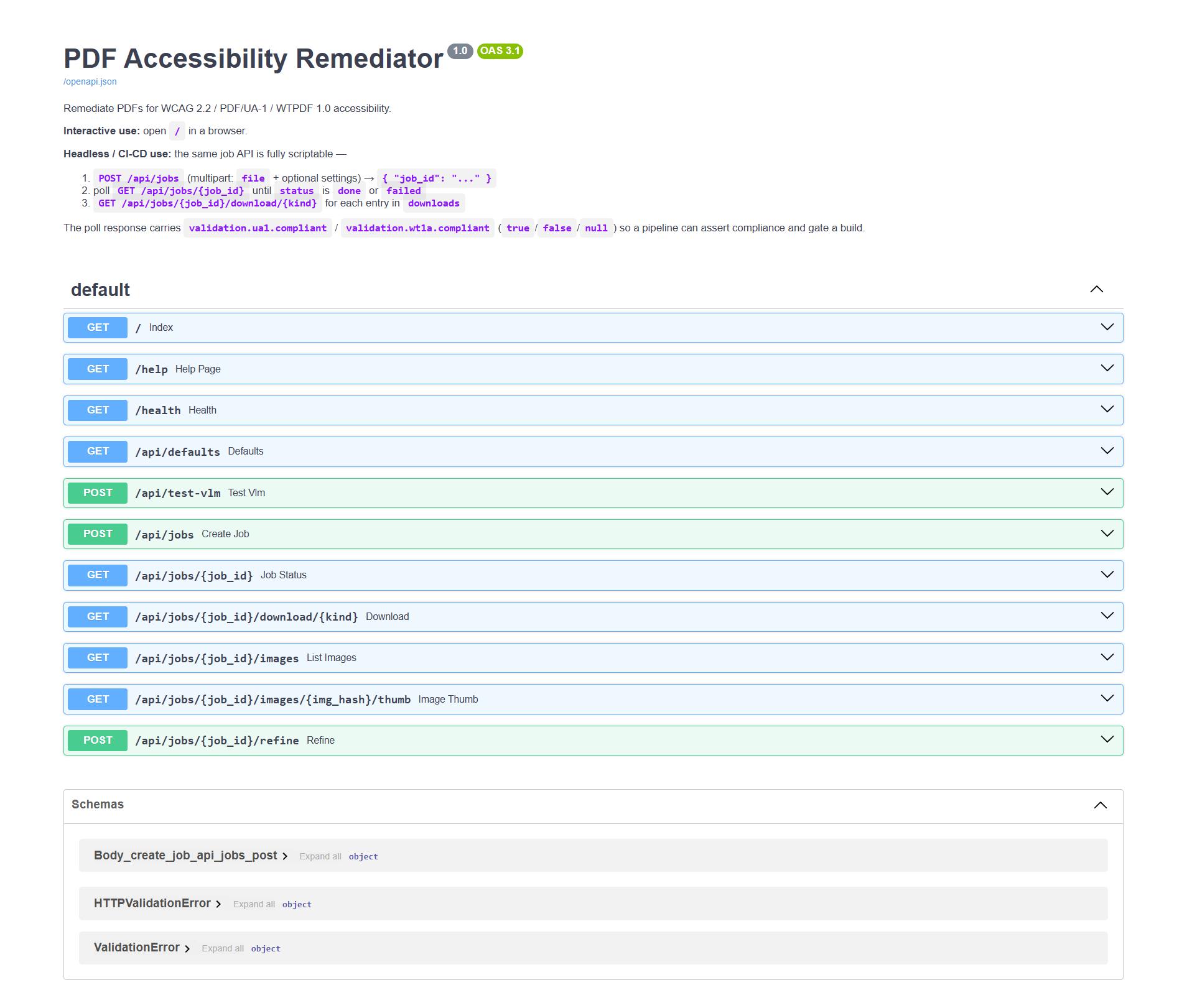Click the 'Create Job' summary text
The height and width of the screenshot is (1008, 1187).
point(225,534)
